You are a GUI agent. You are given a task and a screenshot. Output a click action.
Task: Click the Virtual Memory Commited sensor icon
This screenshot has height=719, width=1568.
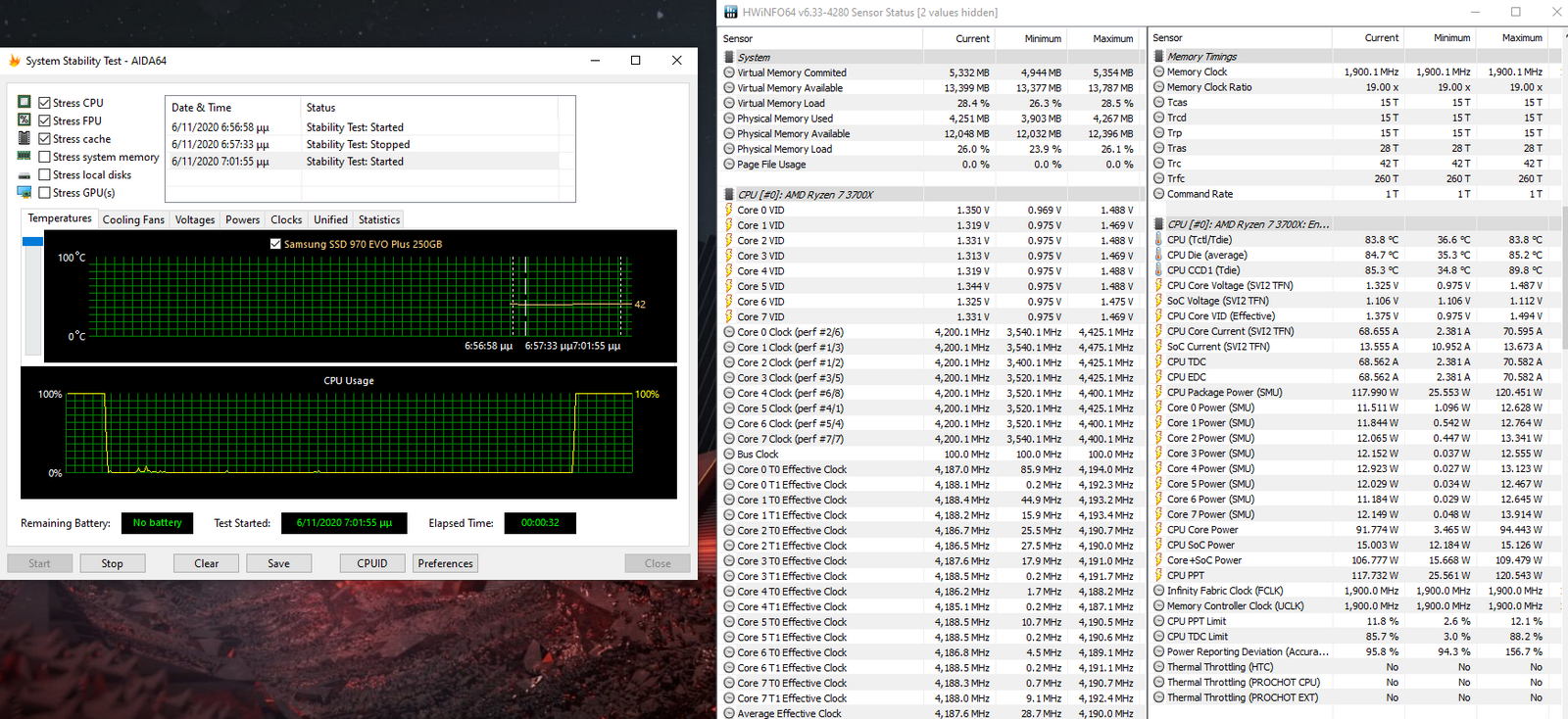(729, 72)
